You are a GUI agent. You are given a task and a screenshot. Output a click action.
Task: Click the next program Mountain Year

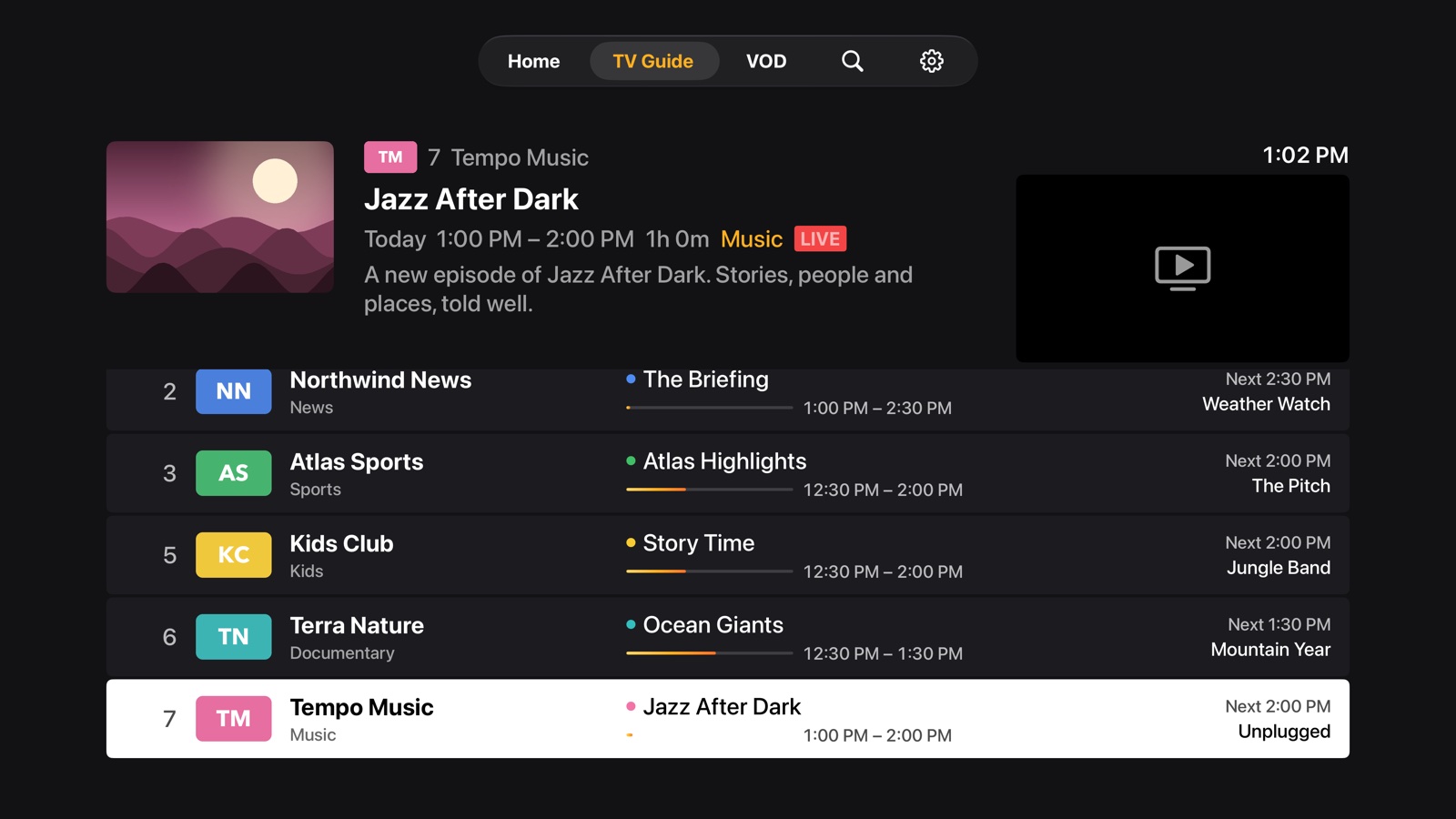(1270, 650)
